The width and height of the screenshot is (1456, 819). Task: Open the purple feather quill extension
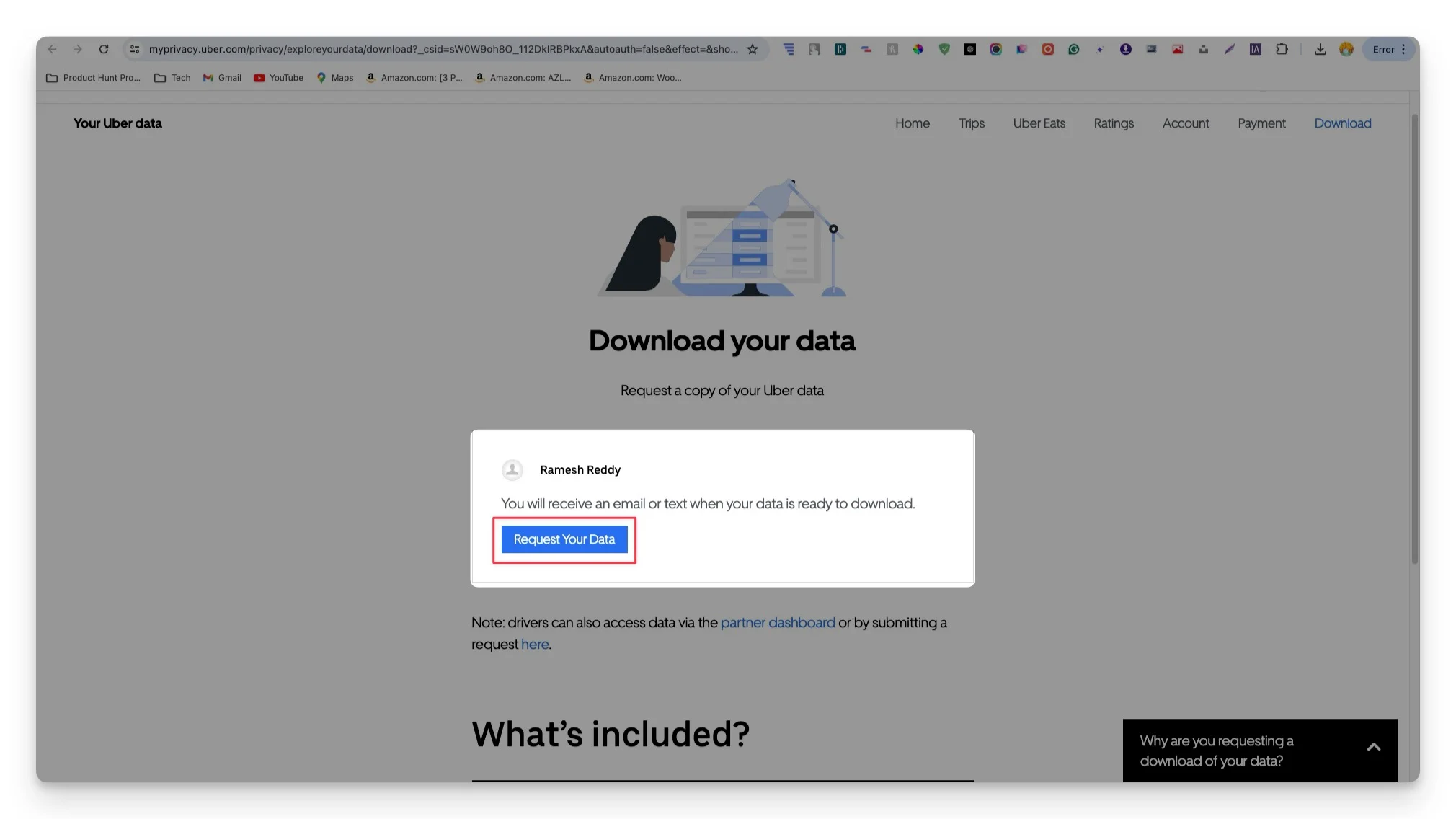(1230, 49)
